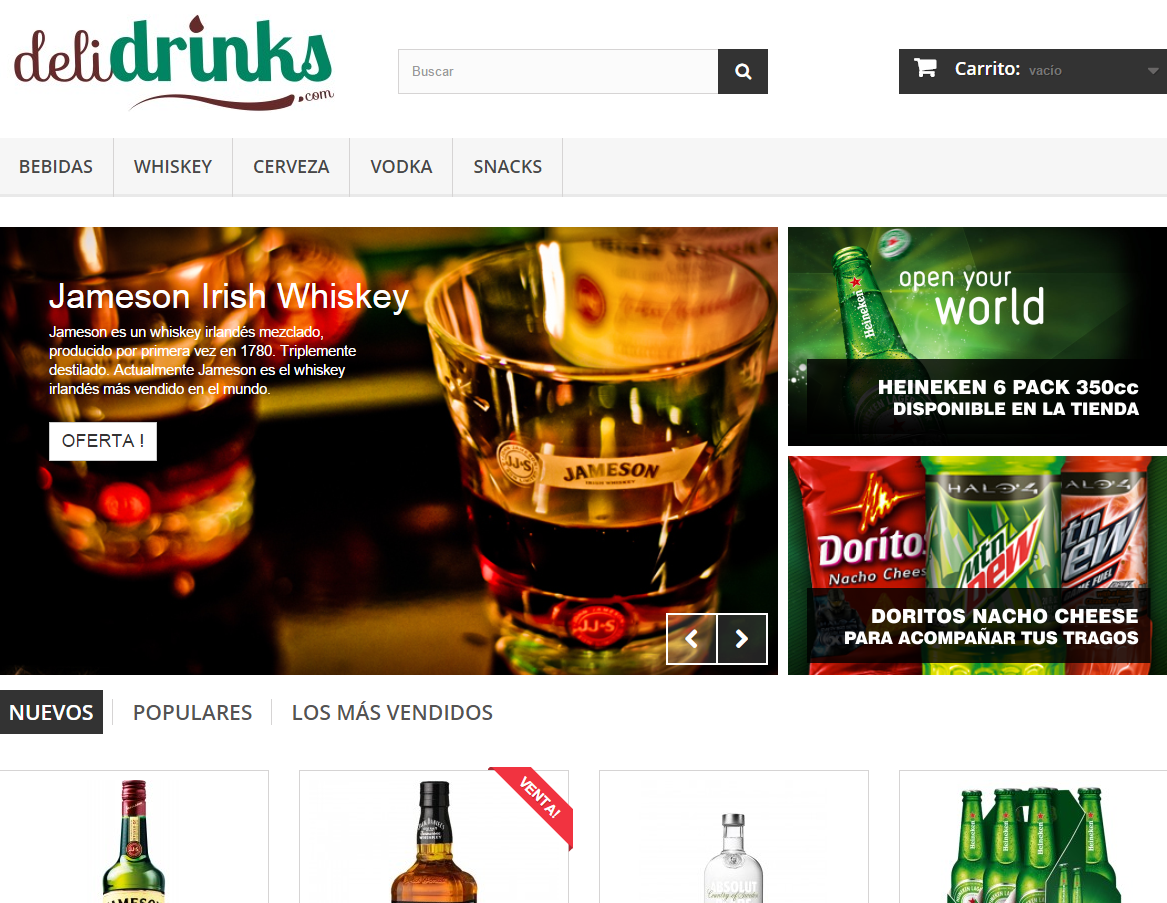The height and width of the screenshot is (903, 1167).
Task: Select the NUEVOS tab
Action: [51, 712]
